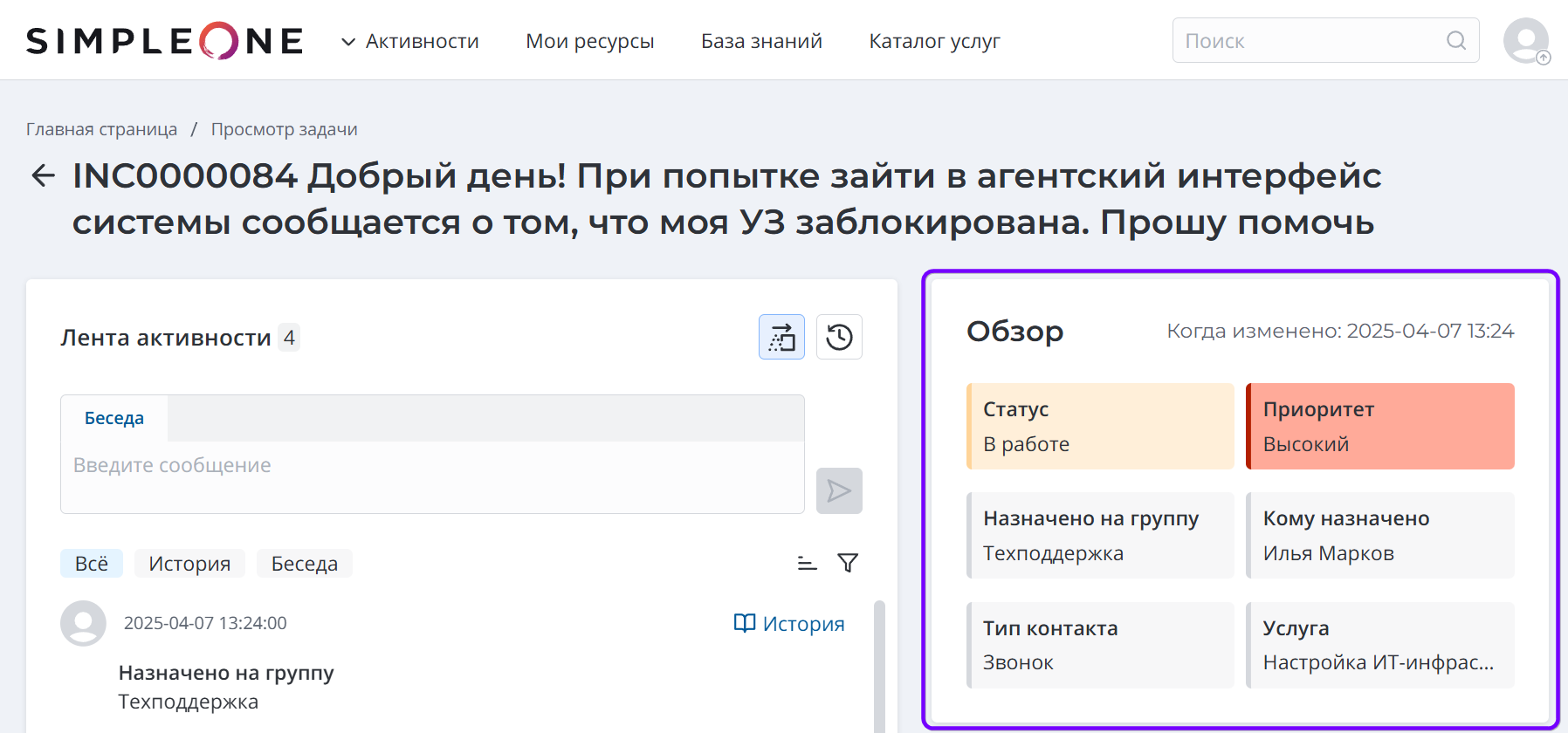Open the history clock icon

[839, 337]
